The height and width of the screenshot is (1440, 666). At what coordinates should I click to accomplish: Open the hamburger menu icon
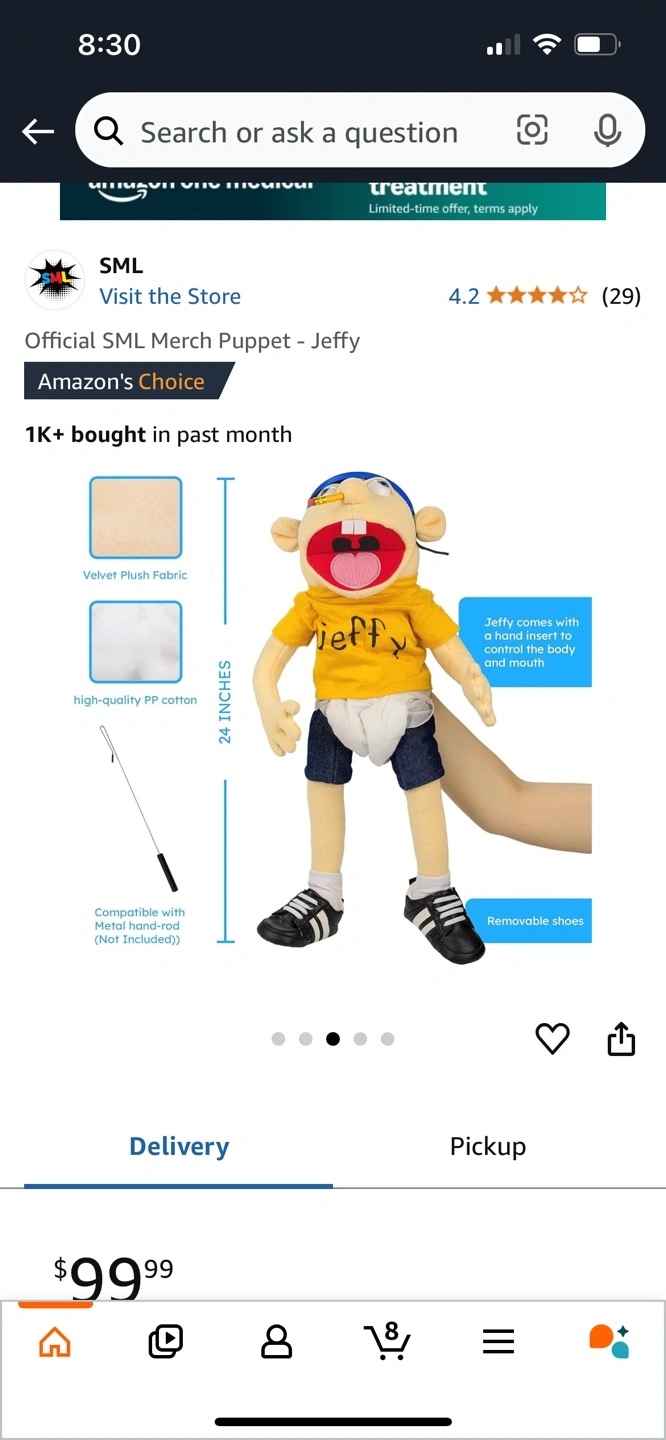click(x=498, y=1341)
